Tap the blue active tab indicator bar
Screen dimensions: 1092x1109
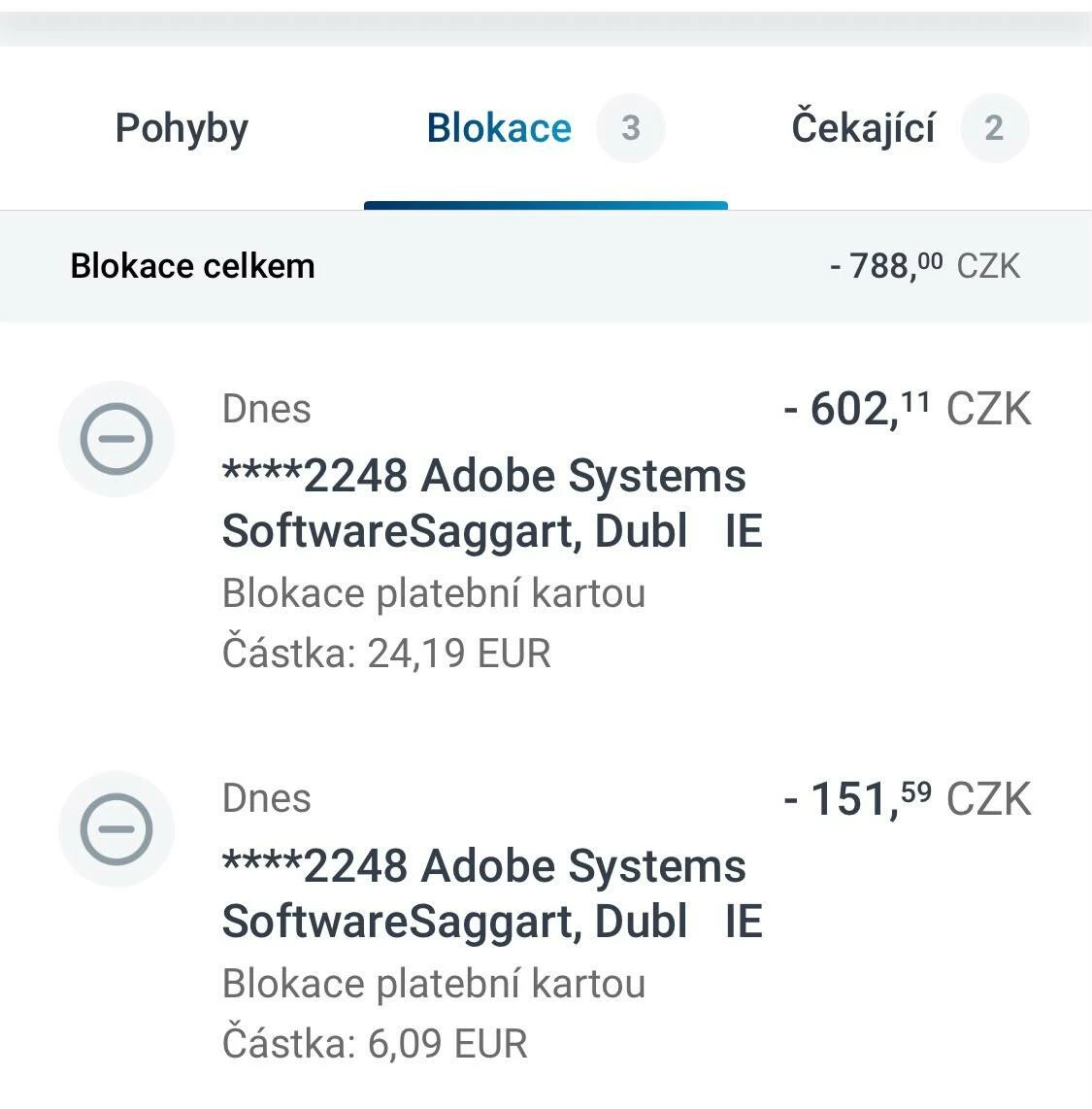coord(546,205)
